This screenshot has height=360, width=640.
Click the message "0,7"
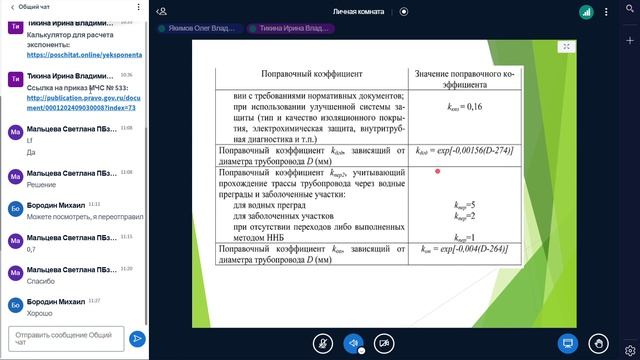(31, 249)
